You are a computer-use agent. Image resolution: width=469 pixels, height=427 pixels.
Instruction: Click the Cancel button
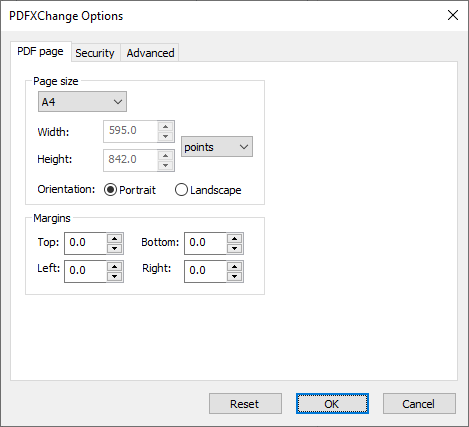419,404
